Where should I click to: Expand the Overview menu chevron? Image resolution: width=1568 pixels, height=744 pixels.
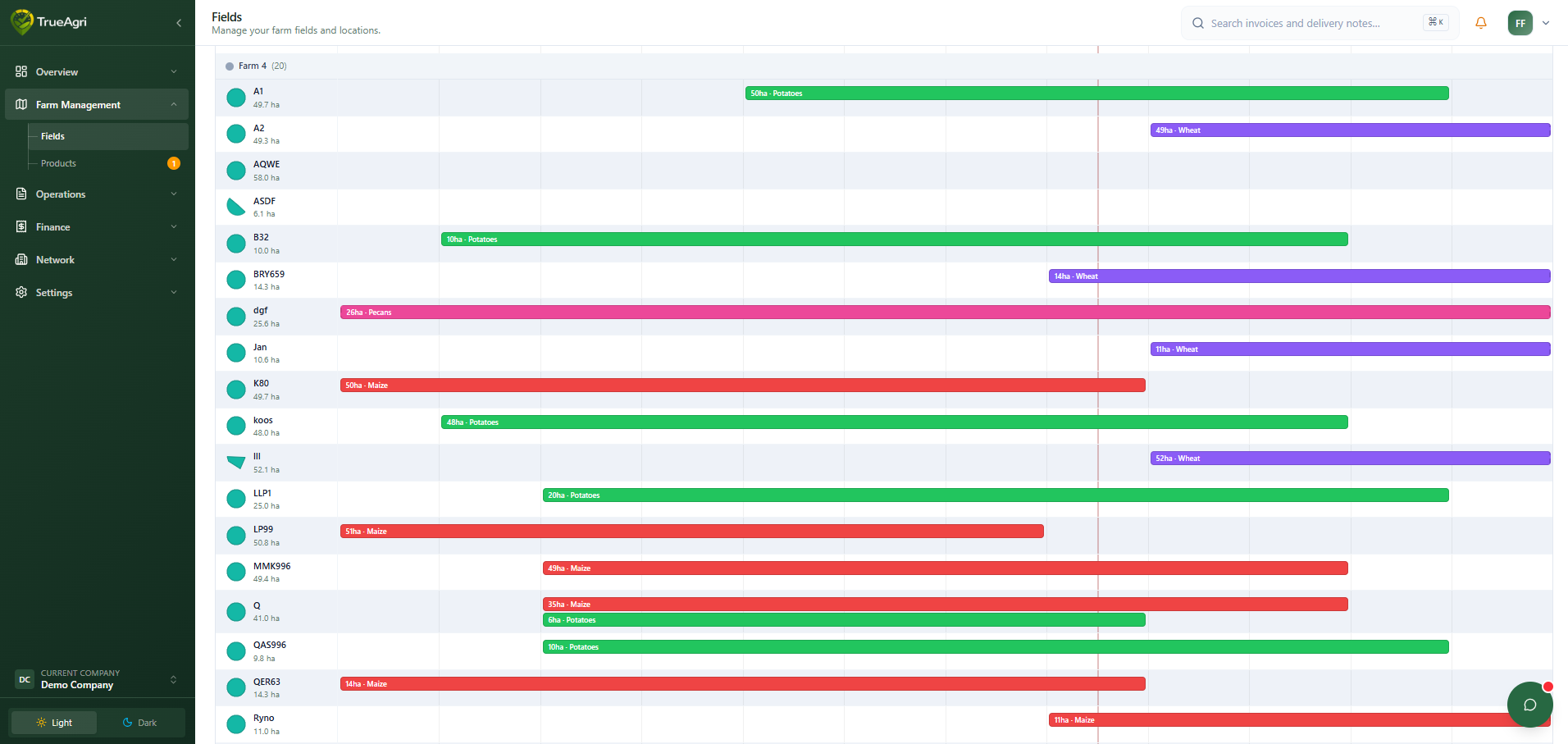pos(174,71)
